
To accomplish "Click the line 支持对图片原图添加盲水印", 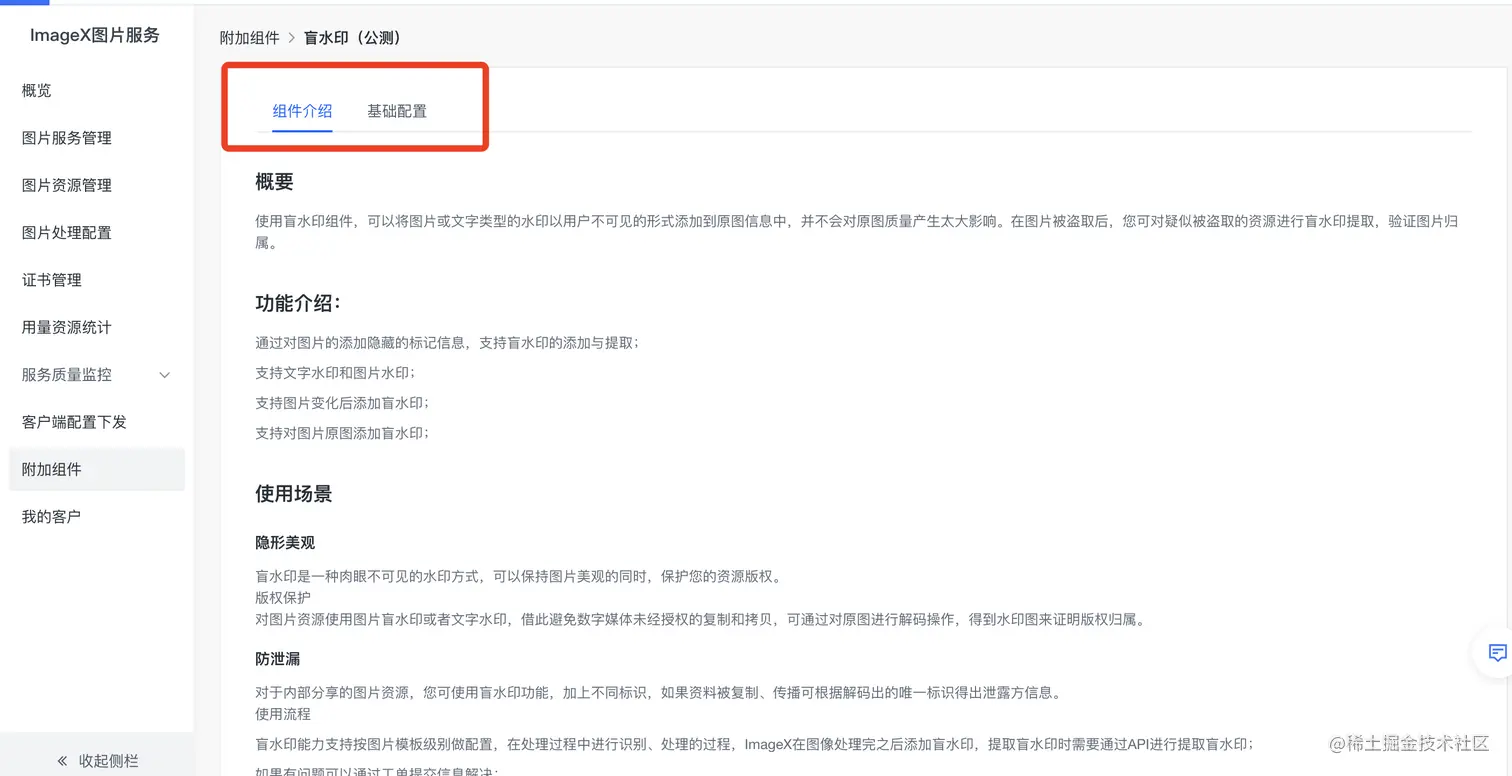I will (342, 433).
